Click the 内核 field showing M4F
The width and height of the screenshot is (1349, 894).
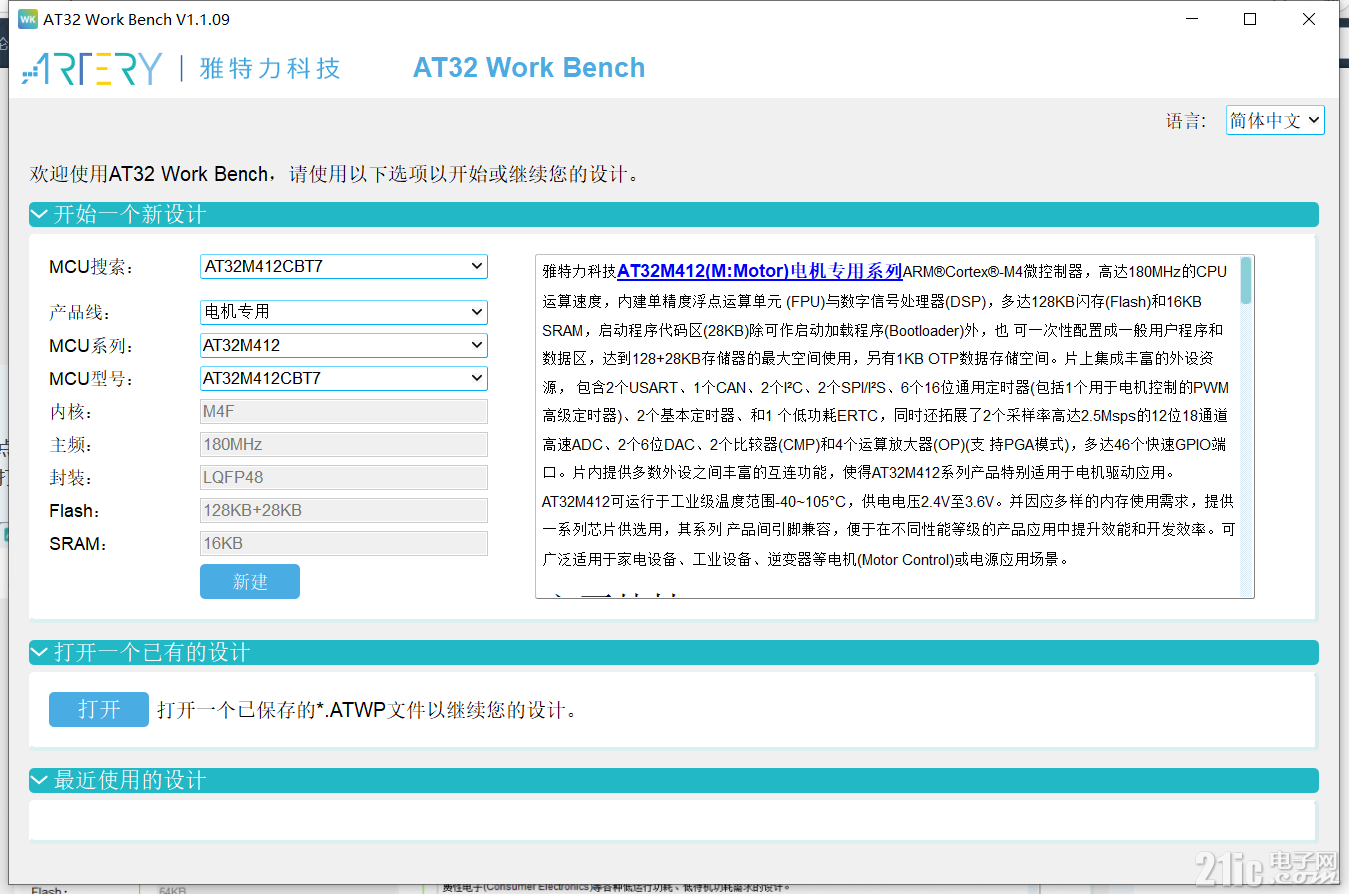pos(344,411)
